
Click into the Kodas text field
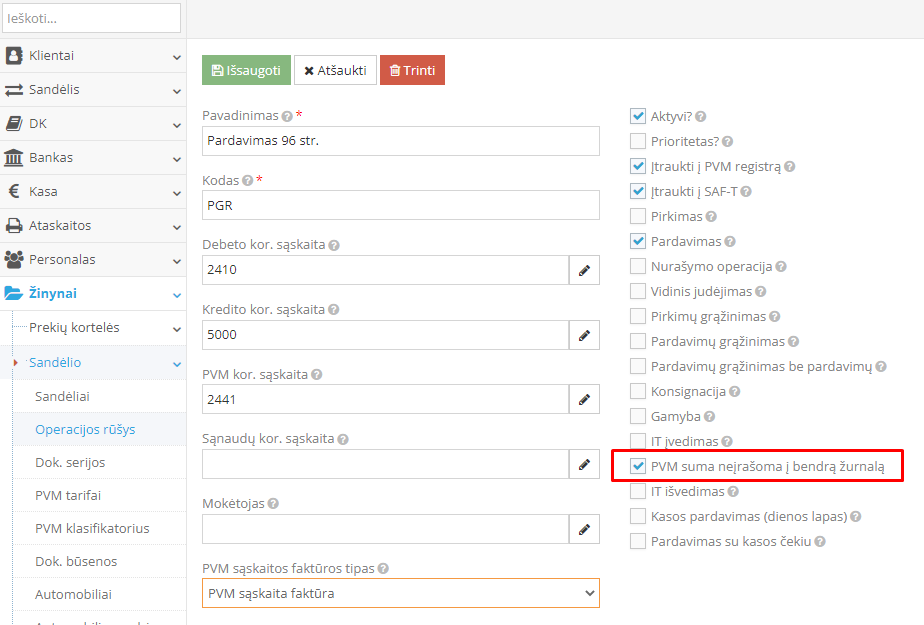400,205
